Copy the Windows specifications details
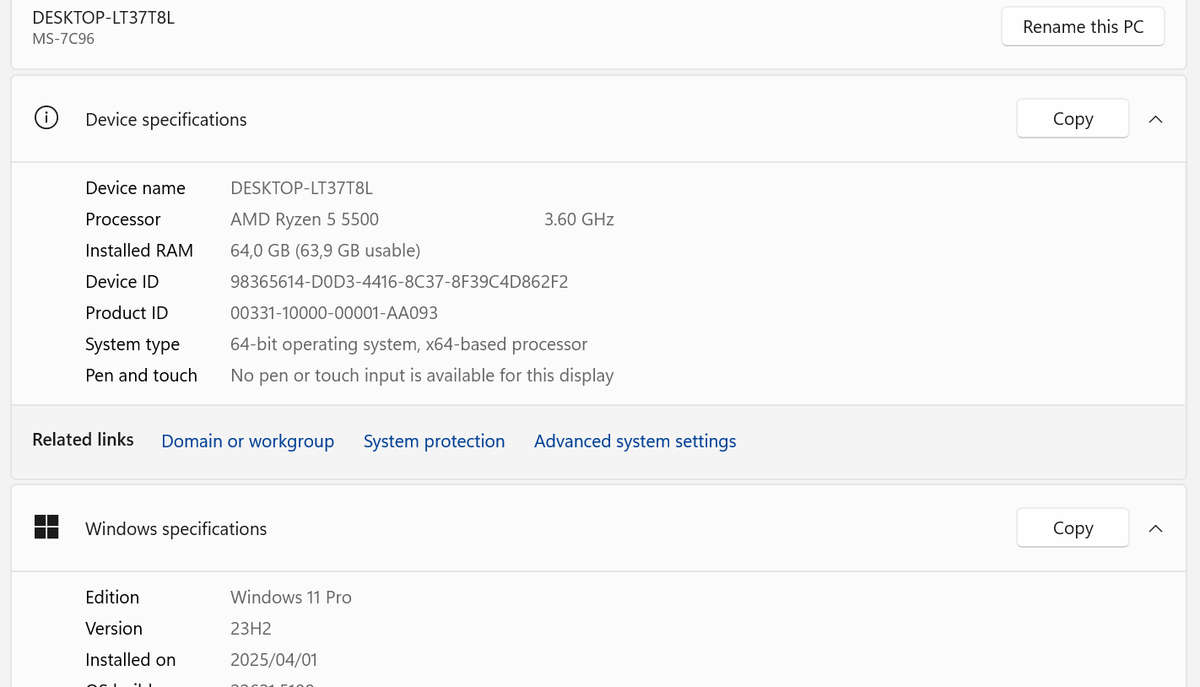Screen dimensions: 1200x687 1072,527
